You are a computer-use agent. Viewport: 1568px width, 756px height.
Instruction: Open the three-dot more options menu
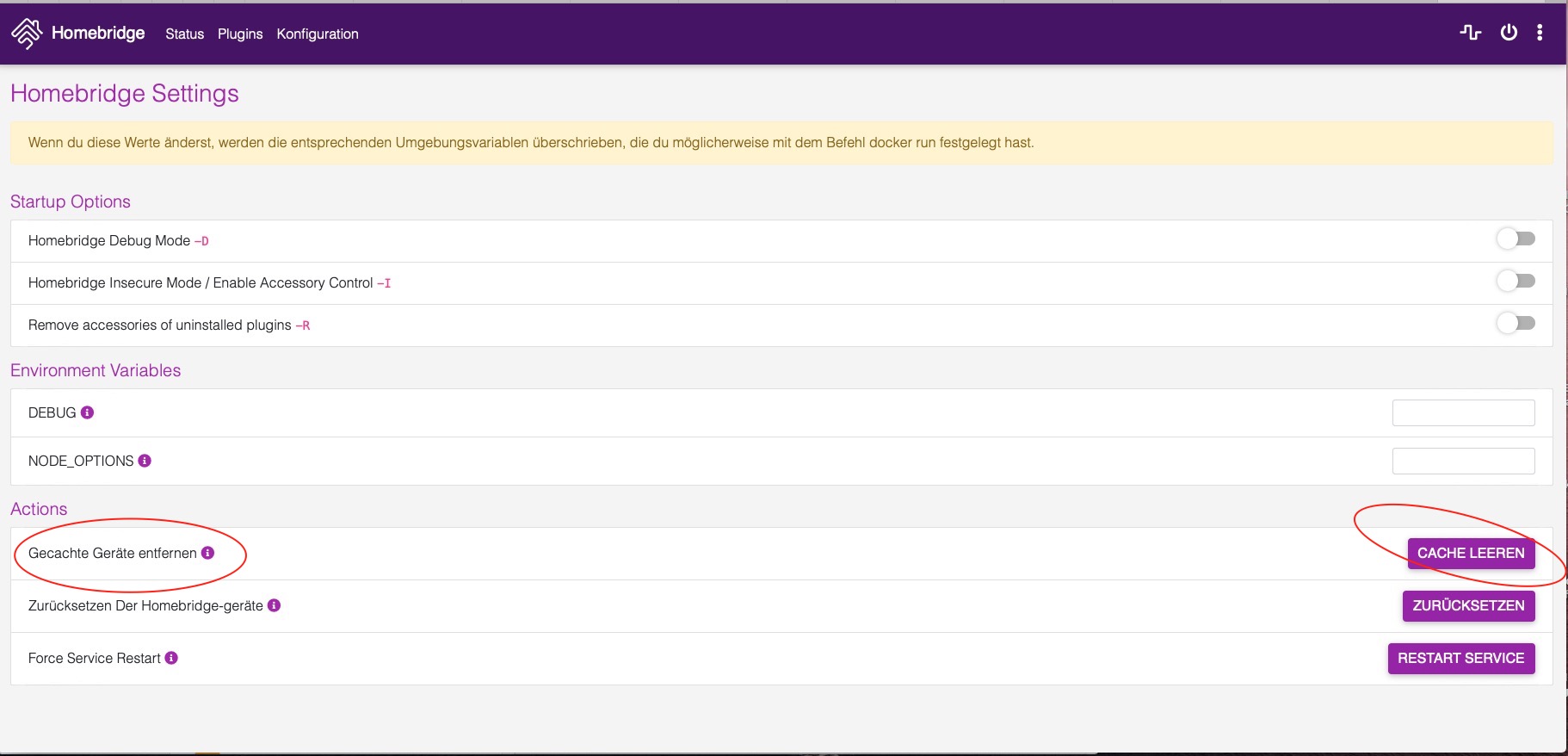[1540, 33]
